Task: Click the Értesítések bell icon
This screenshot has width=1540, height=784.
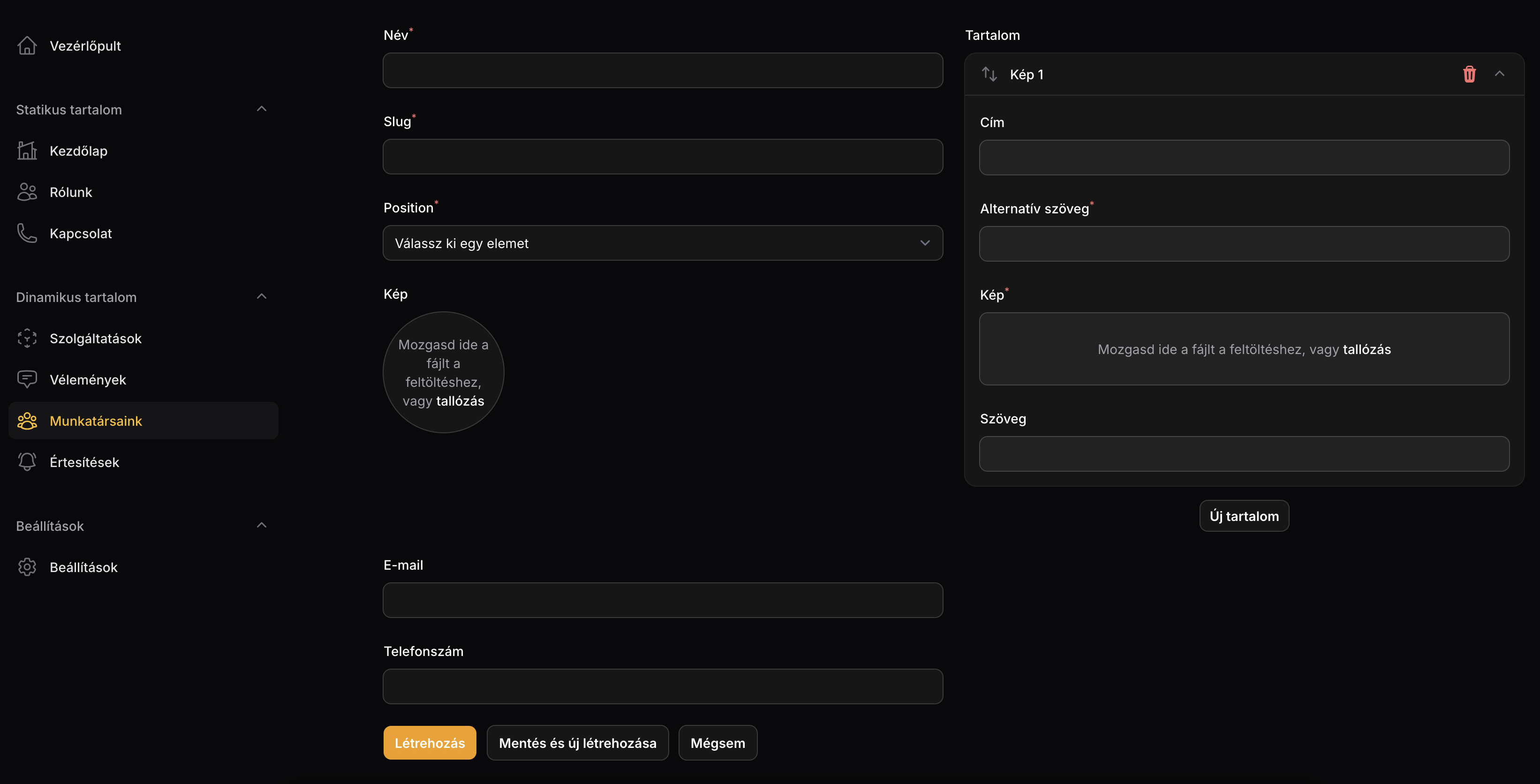Action: click(27, 462)
